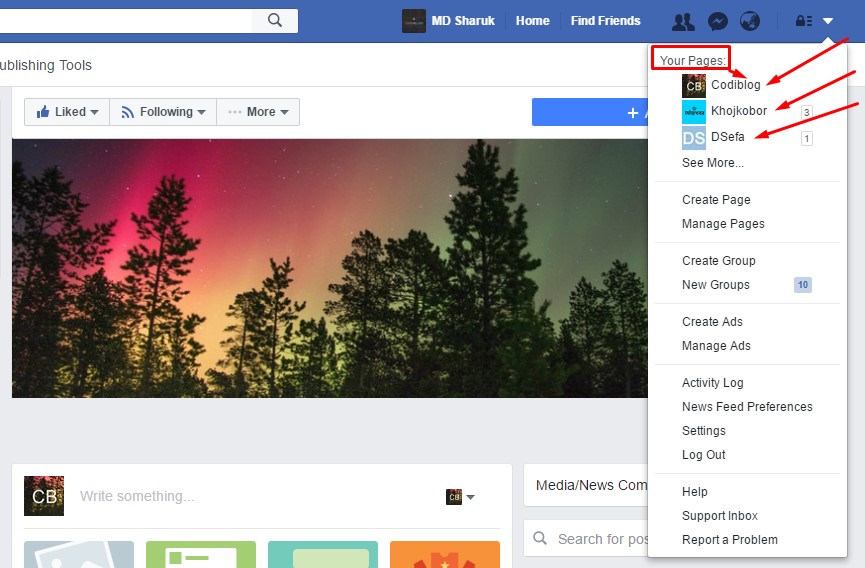Open friend requests icon
Screen dimensions: 865x568
[x=683, y=22]
